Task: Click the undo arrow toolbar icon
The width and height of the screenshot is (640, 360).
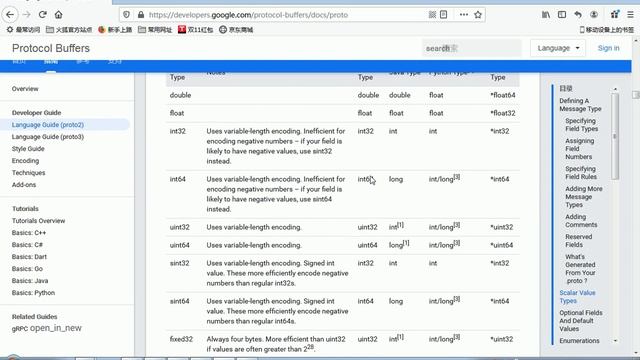Action: [578, 15]
